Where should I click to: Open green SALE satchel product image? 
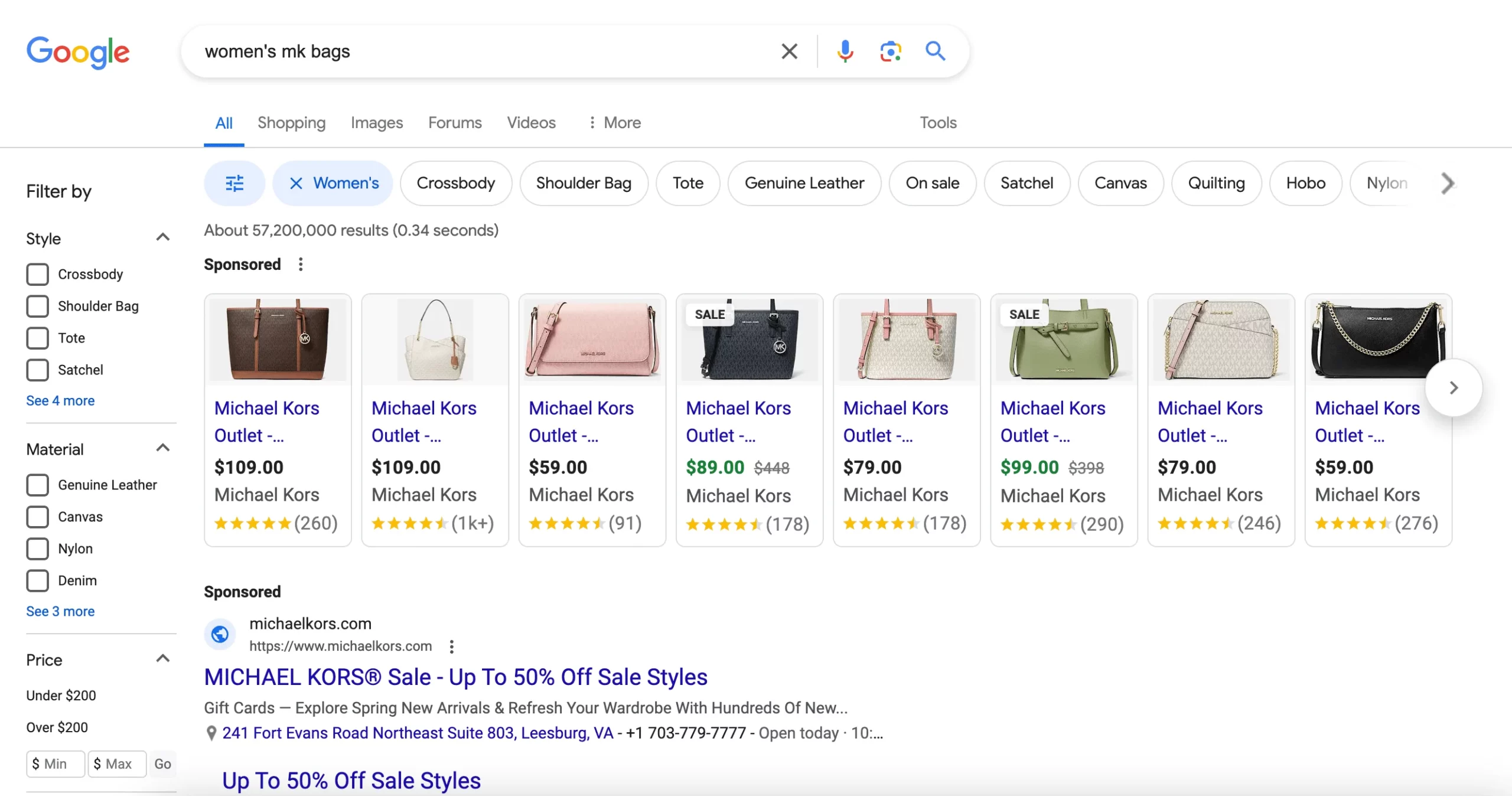pos(1064,340)
